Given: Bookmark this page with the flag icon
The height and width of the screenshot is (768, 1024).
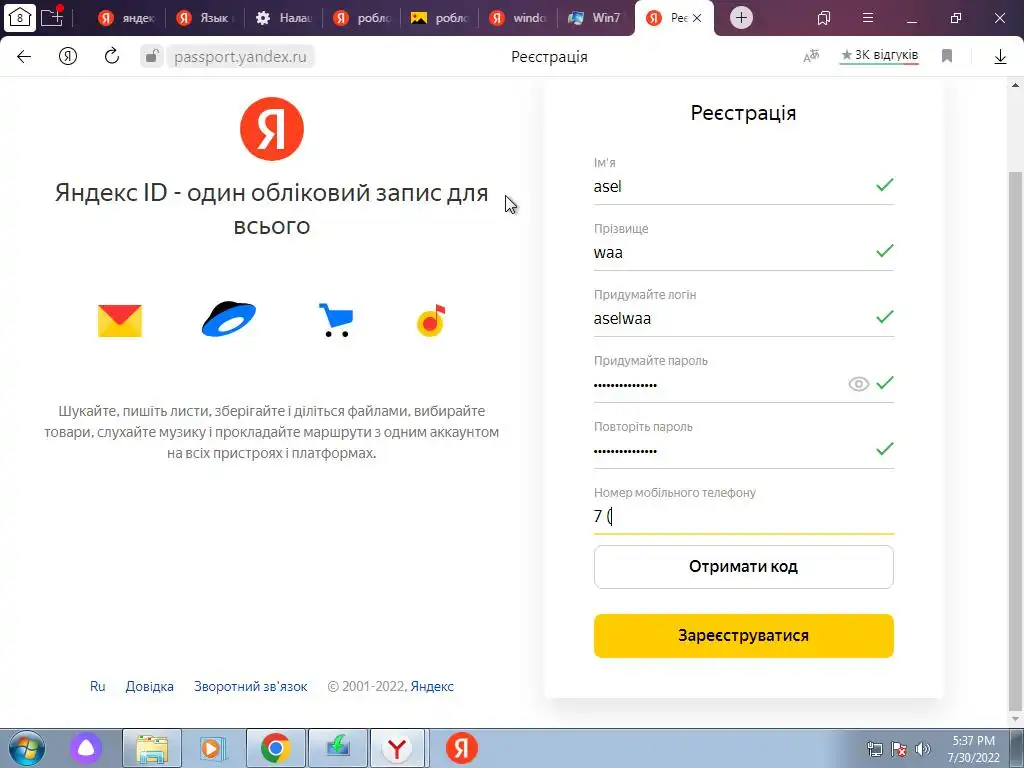Looking at the screenshot, I should [947, 56].
